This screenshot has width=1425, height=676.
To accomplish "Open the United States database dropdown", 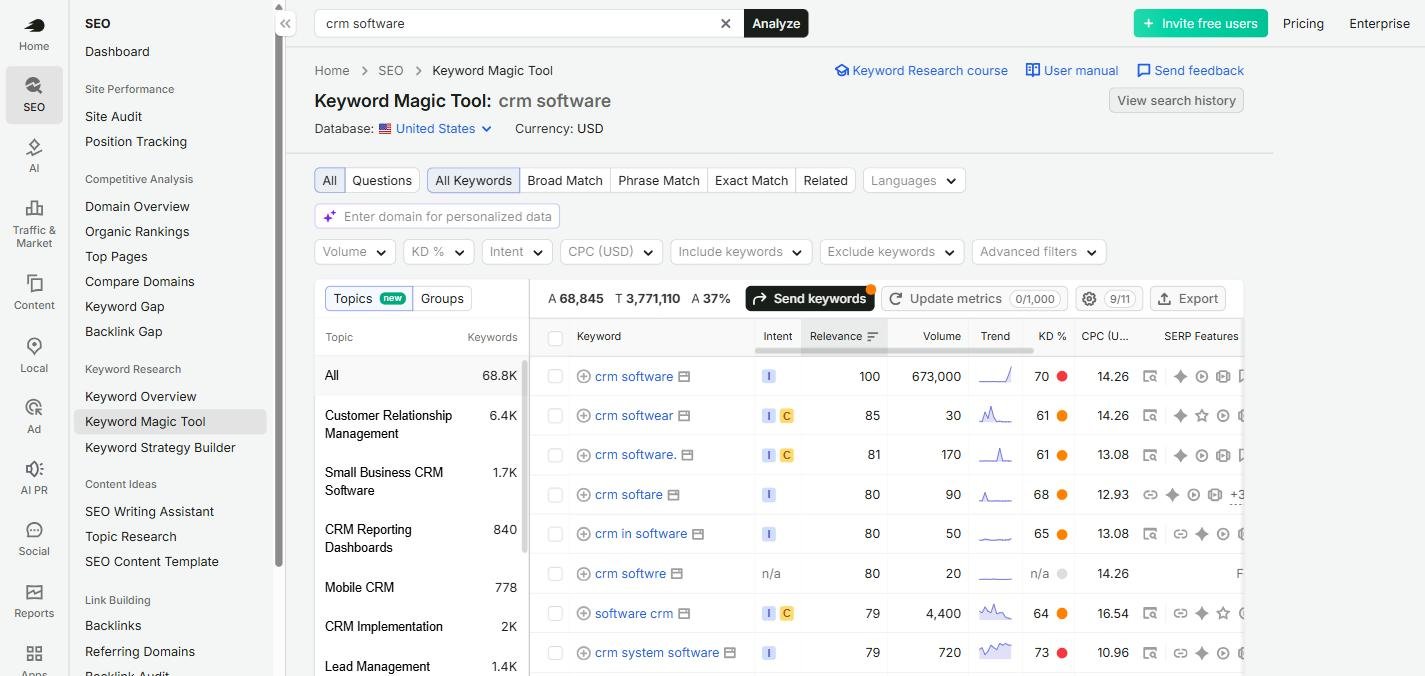I will click(x=435, y=128).
